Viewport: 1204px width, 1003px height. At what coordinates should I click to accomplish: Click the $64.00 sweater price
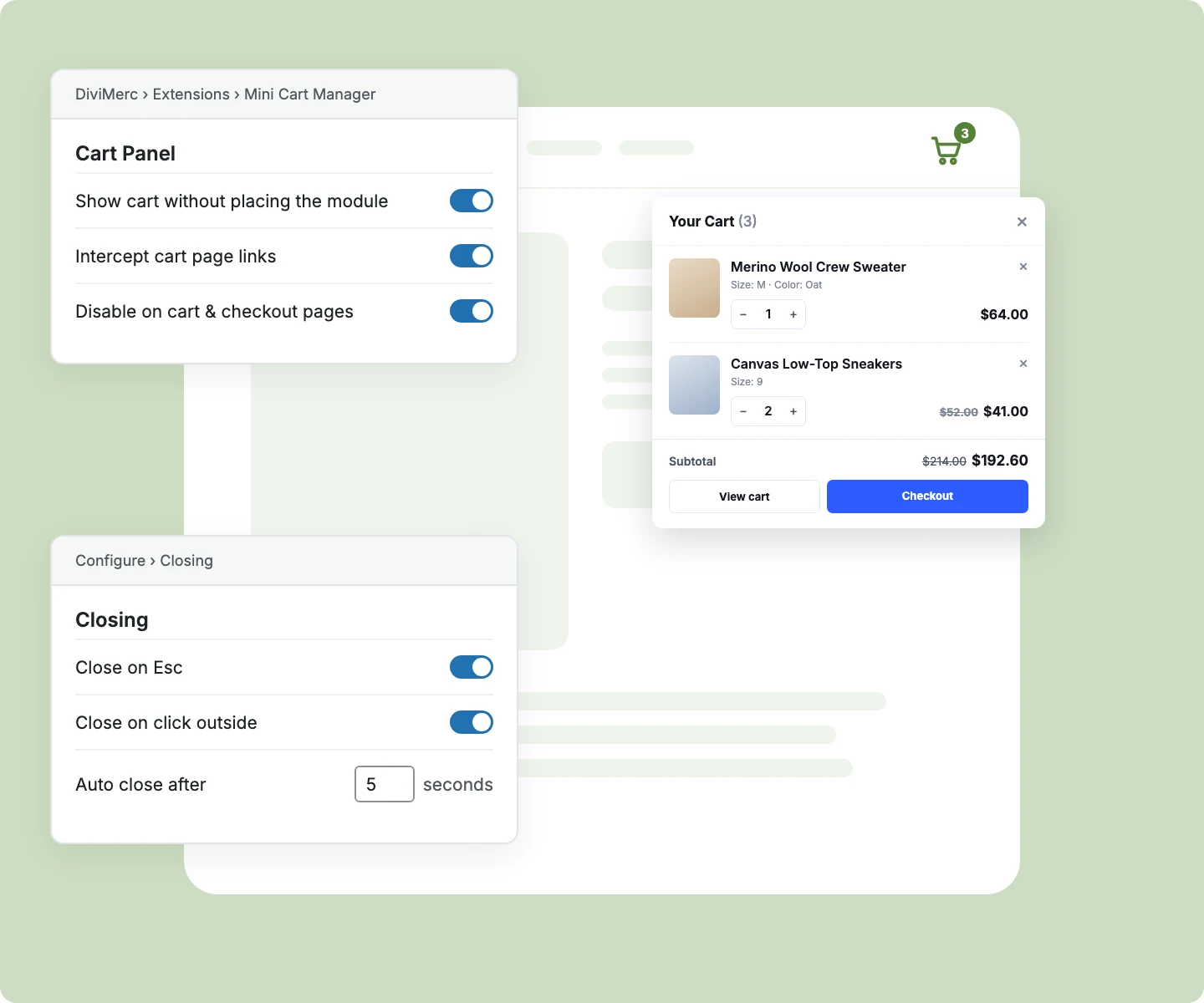[x=1004, y=314]
